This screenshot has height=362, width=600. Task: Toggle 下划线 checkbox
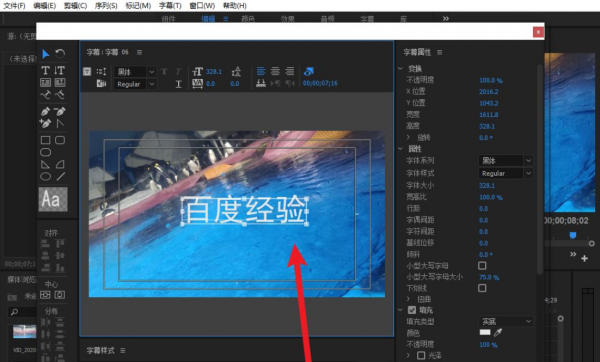pos(482,288)
